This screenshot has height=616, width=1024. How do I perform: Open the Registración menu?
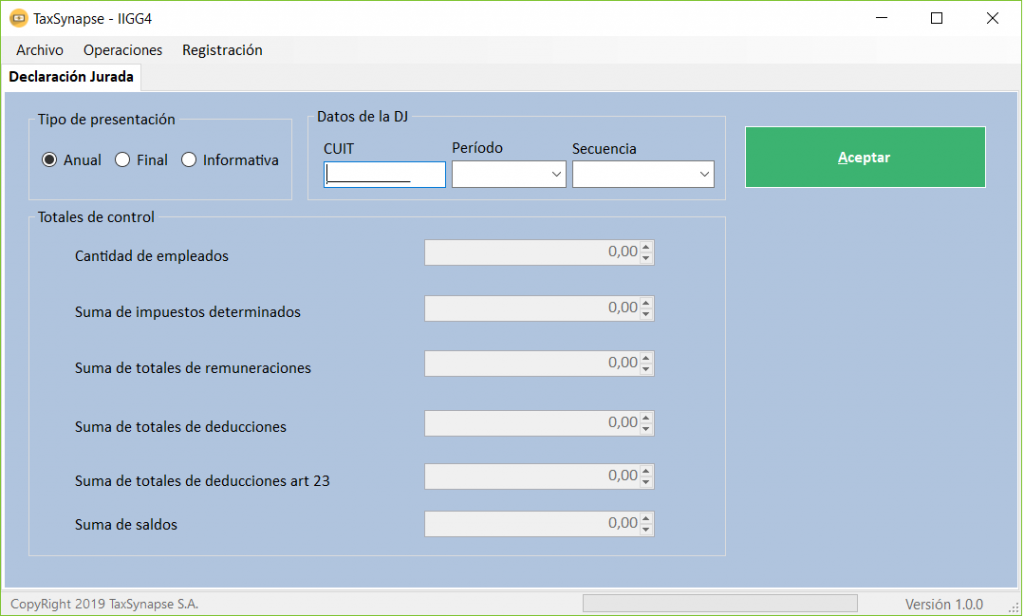(222, 50)
